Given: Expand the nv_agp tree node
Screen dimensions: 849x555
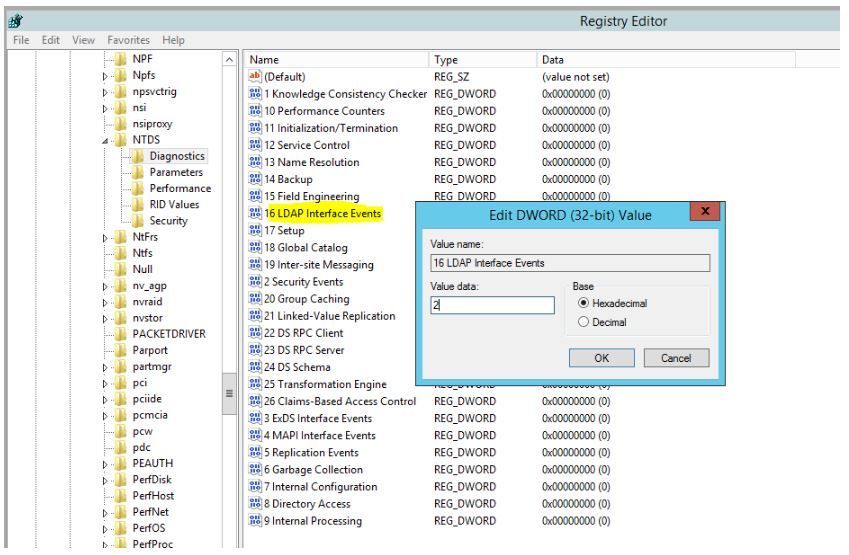Looking at the screenshot, I should 105,286.
